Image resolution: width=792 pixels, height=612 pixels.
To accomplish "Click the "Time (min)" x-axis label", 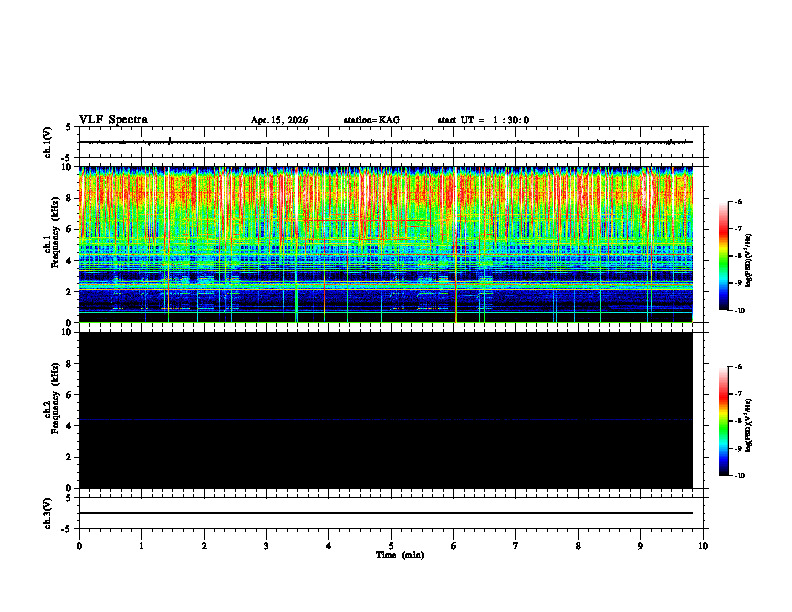I will click(x=400, y=555).
